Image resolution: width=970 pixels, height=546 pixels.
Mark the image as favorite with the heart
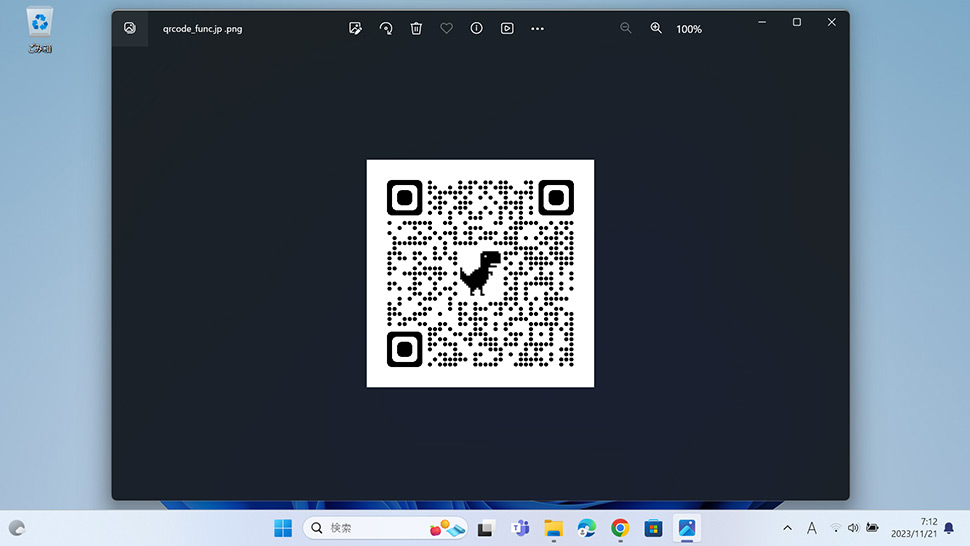447,28
